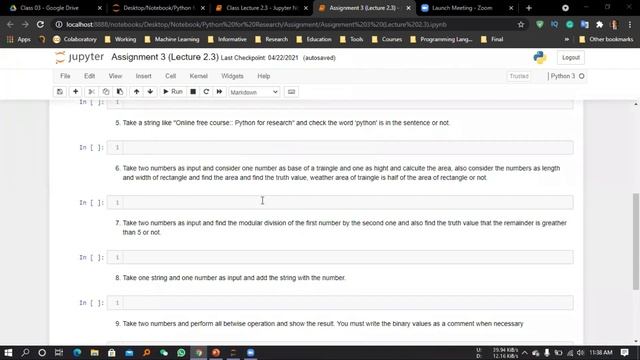Image resolution: width=640 pixels, height=360 pixels.
Task: Open the Chrome three-dot menu
Action: 630,24
